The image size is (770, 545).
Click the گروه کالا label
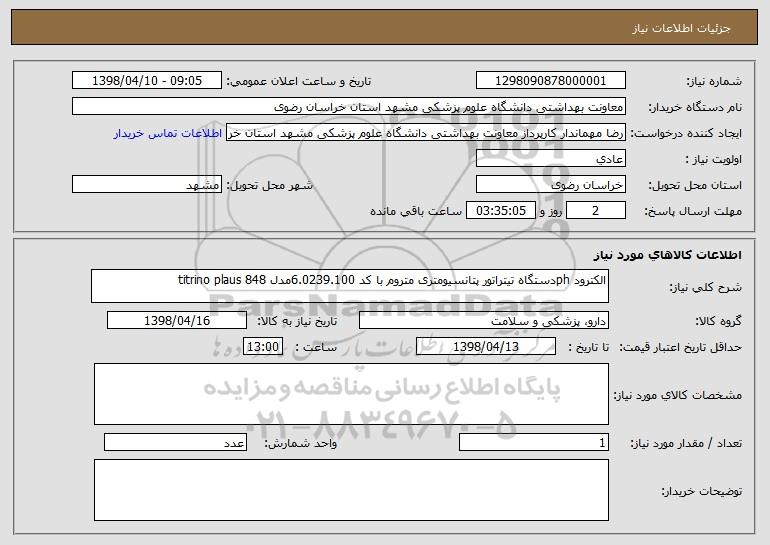pyautogui.click(x=718, y=322)
